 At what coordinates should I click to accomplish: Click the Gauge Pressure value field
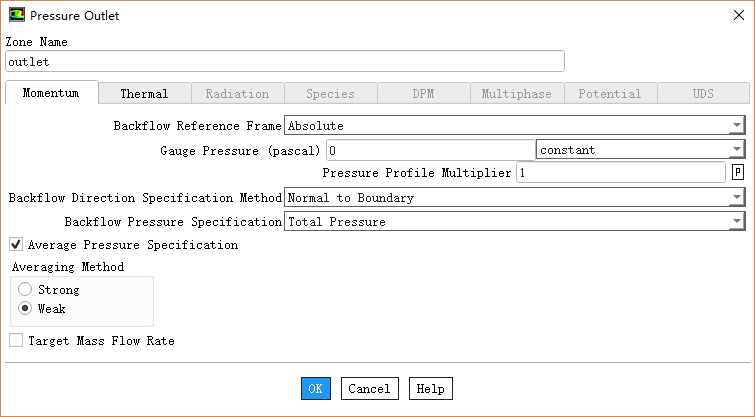pyautogui.click(x=430, y=150)
